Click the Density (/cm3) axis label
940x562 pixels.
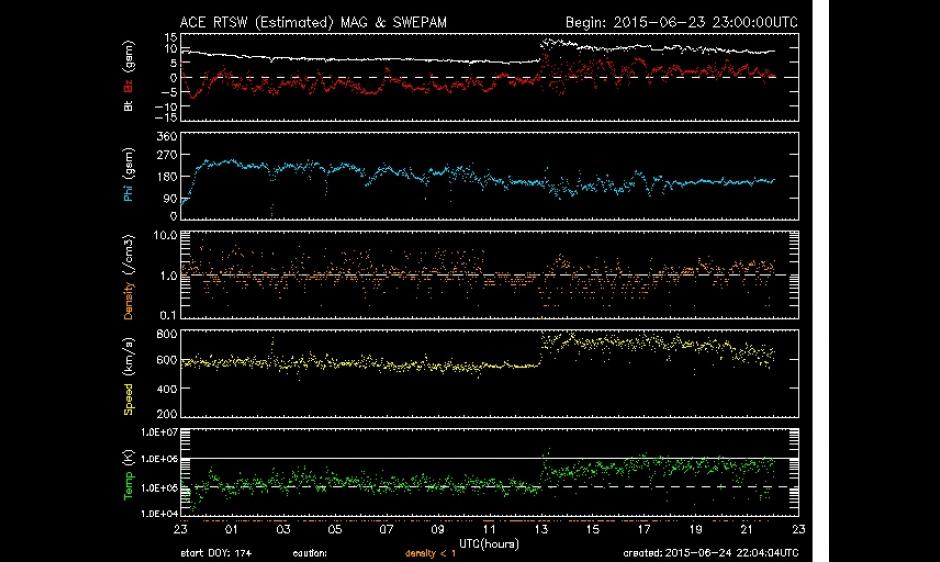coord(130,272)
